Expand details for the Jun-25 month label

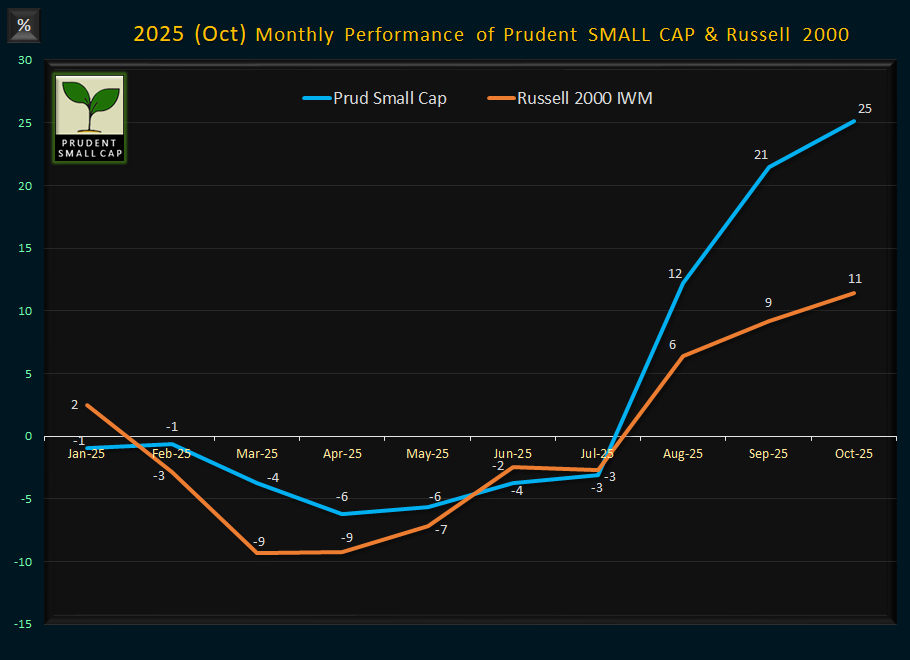512,453
